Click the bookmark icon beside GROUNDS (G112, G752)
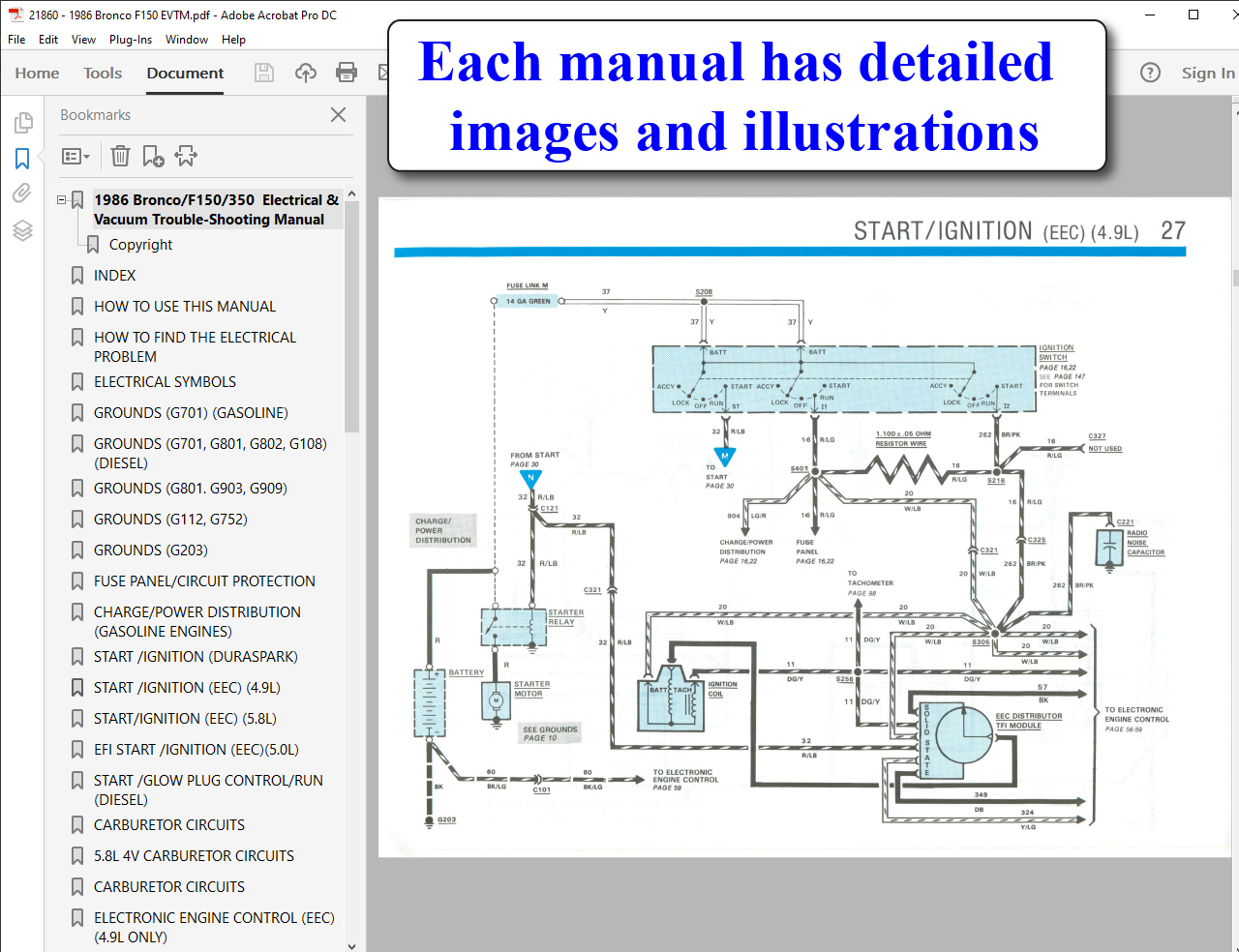The image size is (1239, 952). [x=77, y=520]
